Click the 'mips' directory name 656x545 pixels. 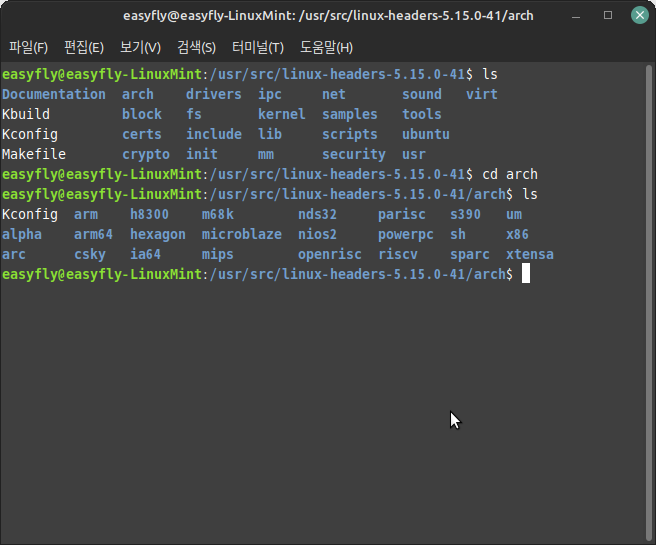coord(218,254)
